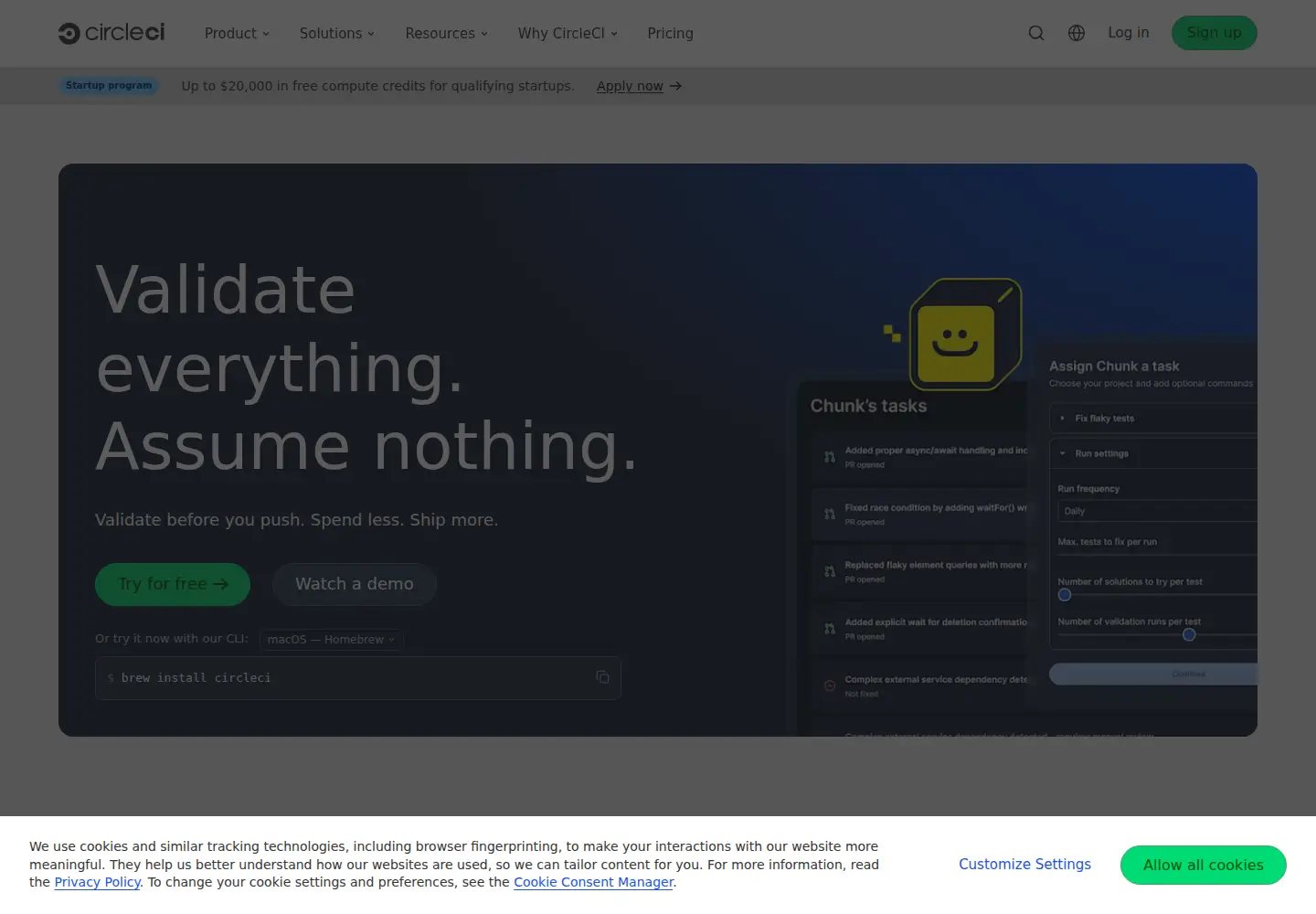The height and width of the screenshot is (914, 1316).
Task: Click the Startup program badge
Action: pos(109,86)
